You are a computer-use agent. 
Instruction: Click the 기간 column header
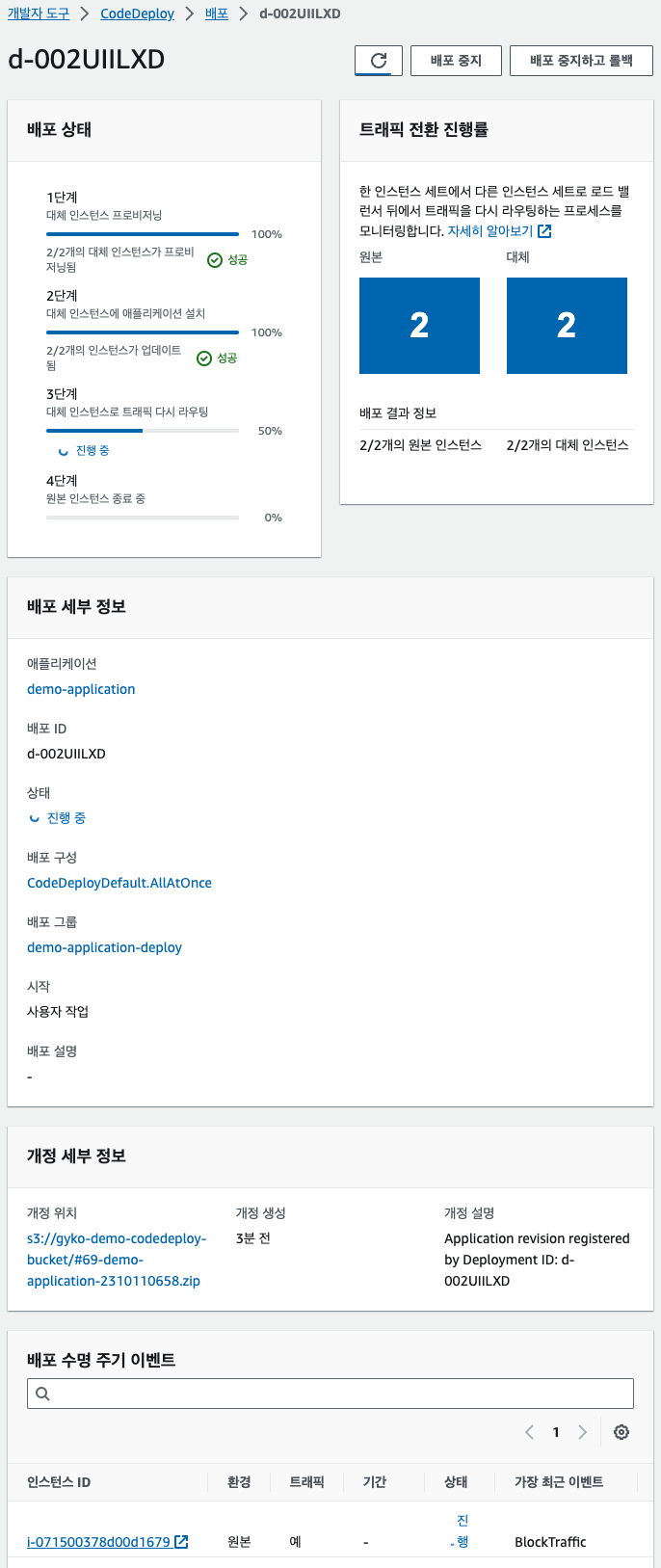(x=375, y=1482)
